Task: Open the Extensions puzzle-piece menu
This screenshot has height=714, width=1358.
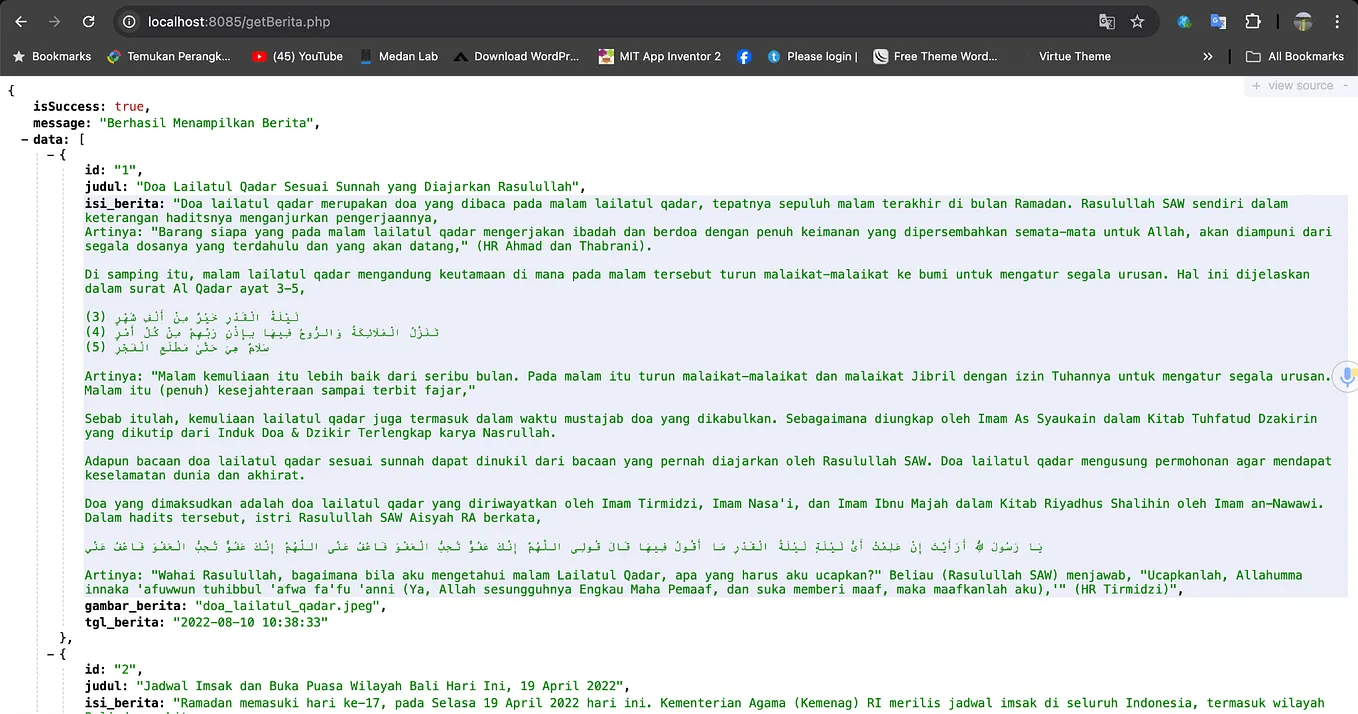Action: tap(1252, 21)
